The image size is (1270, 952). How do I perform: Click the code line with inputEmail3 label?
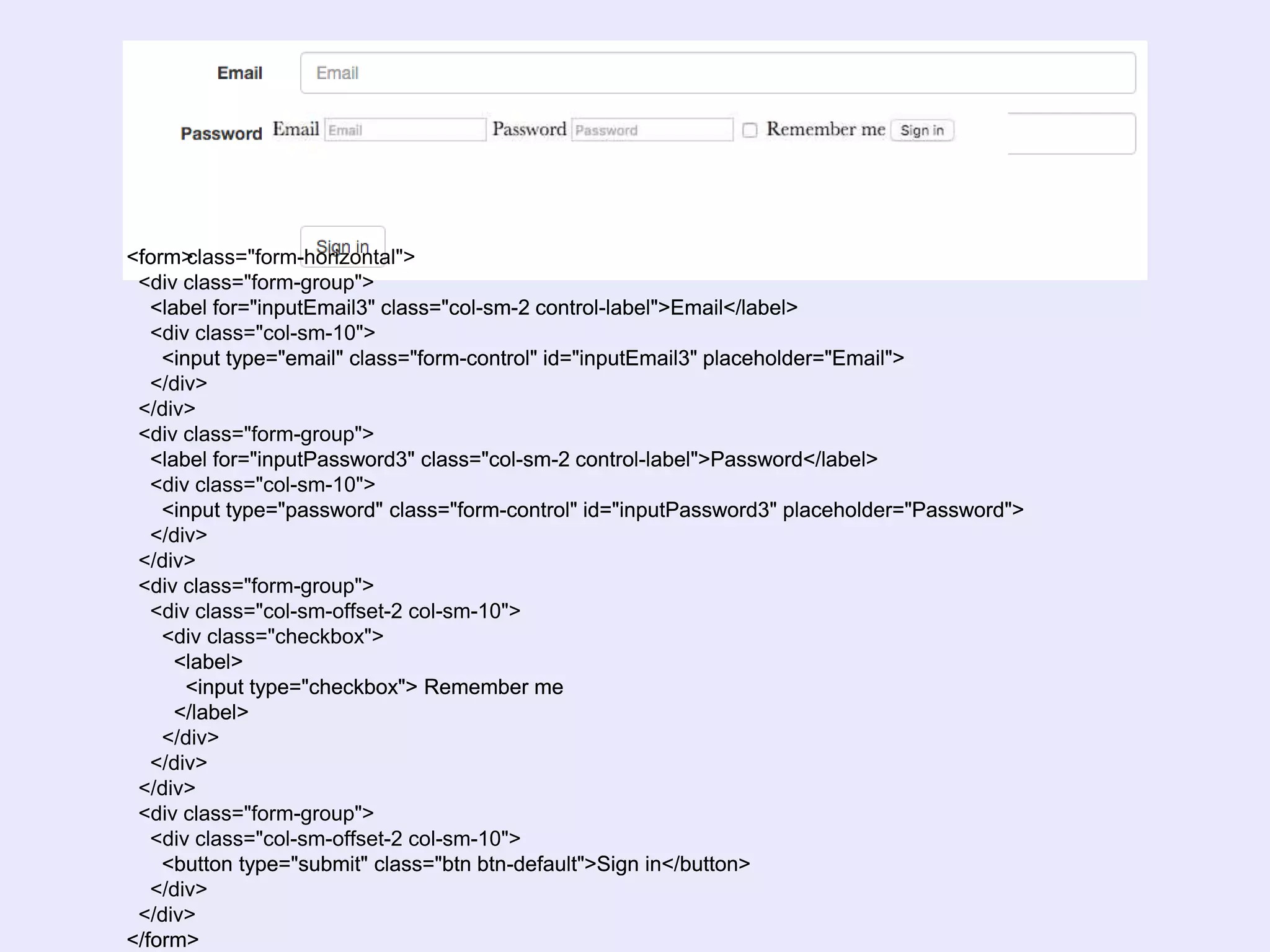(x=474, y=307)
